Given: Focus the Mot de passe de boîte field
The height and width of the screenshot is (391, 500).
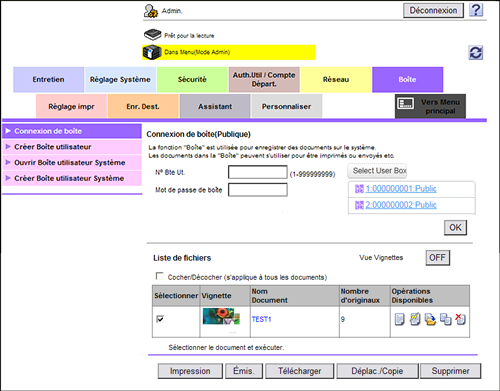Looking at the screenshot, I should (258, 190).
